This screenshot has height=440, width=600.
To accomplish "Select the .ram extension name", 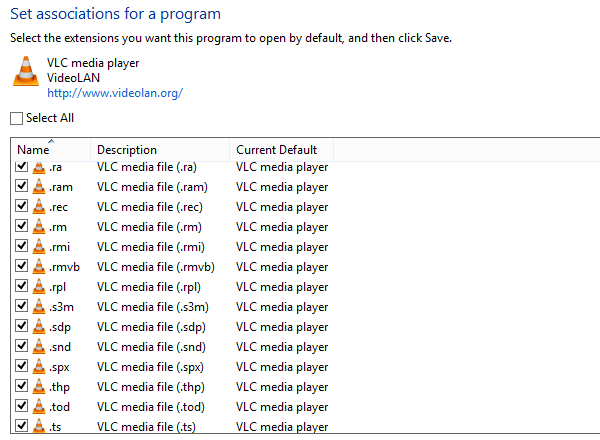I will tap(60, 187).
